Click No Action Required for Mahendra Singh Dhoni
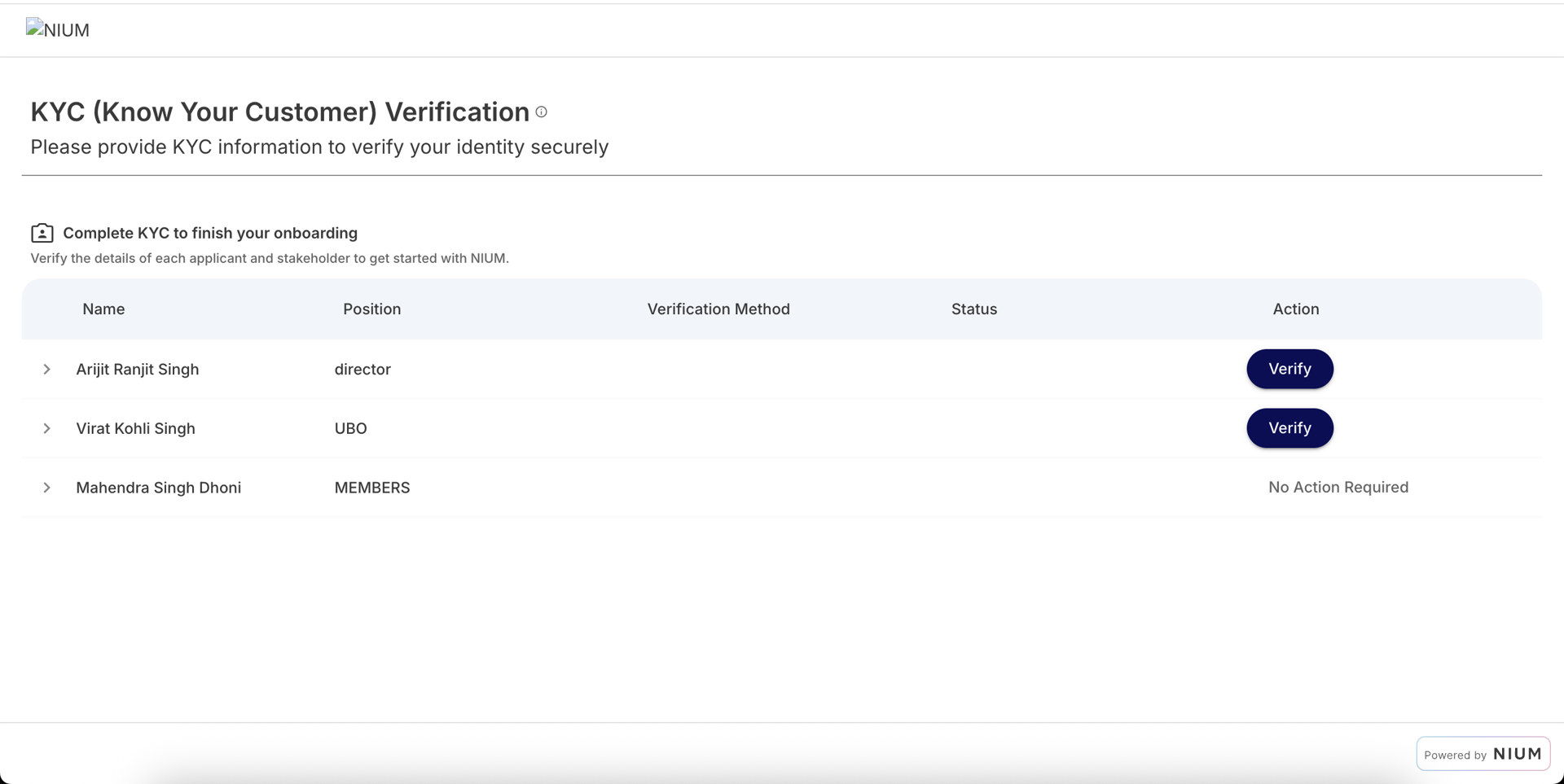The width and height of the screenshot is (1564, 784). click(x=1338, y=487)
